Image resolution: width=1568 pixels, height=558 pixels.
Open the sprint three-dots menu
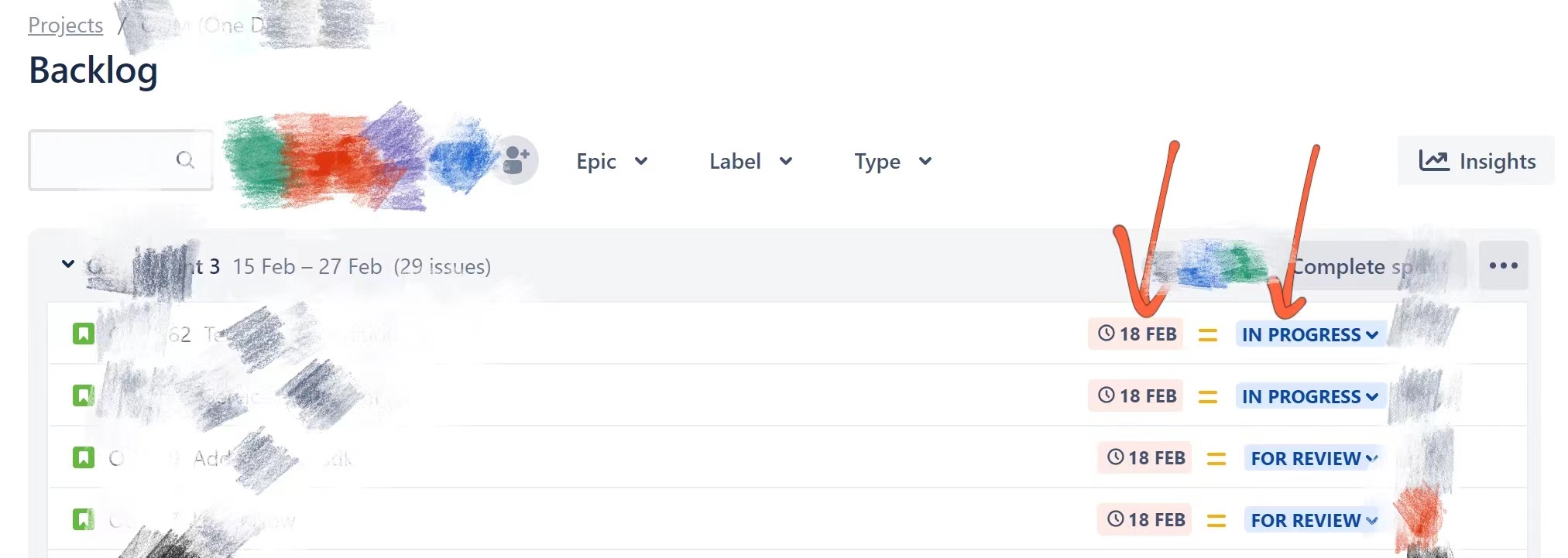coord(1503,265)
